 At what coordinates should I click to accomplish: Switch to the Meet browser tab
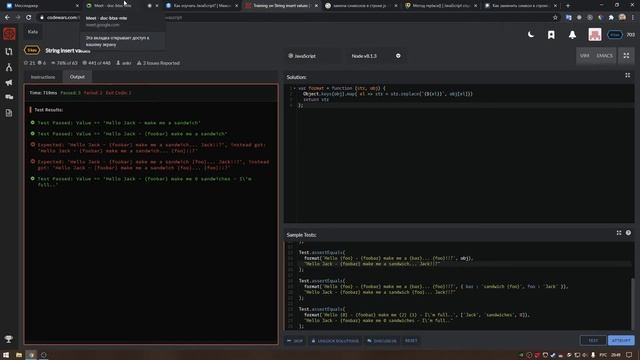[116, 6]
